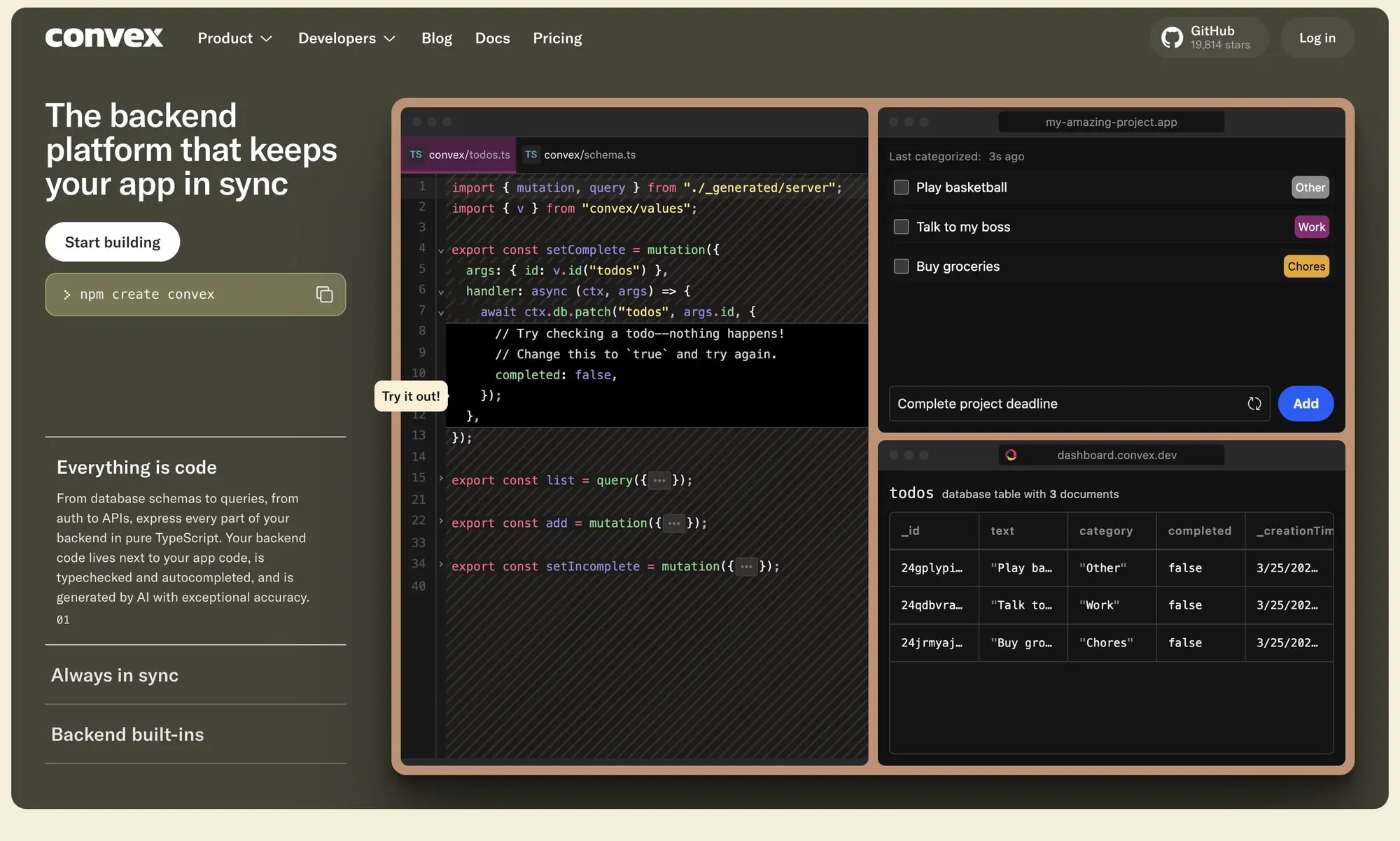1400x841 pixels.
Task: Open the Developers dropdown menu
Action: click(x=346, y=38)
